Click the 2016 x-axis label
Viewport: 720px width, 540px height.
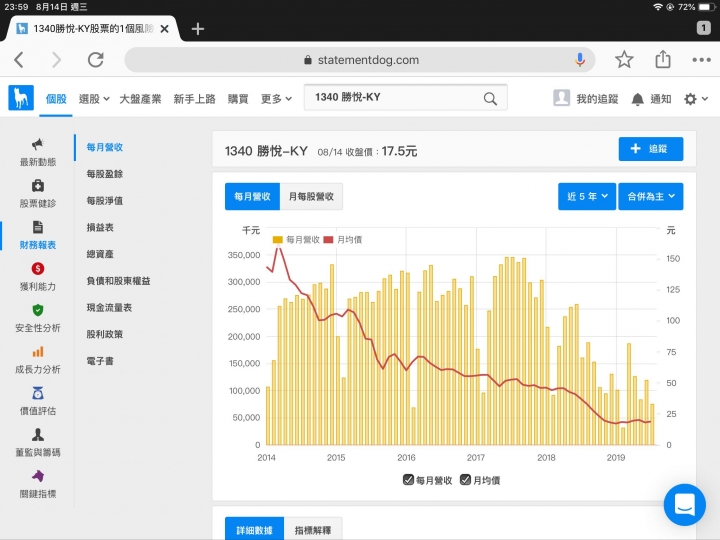pos(406,457)
